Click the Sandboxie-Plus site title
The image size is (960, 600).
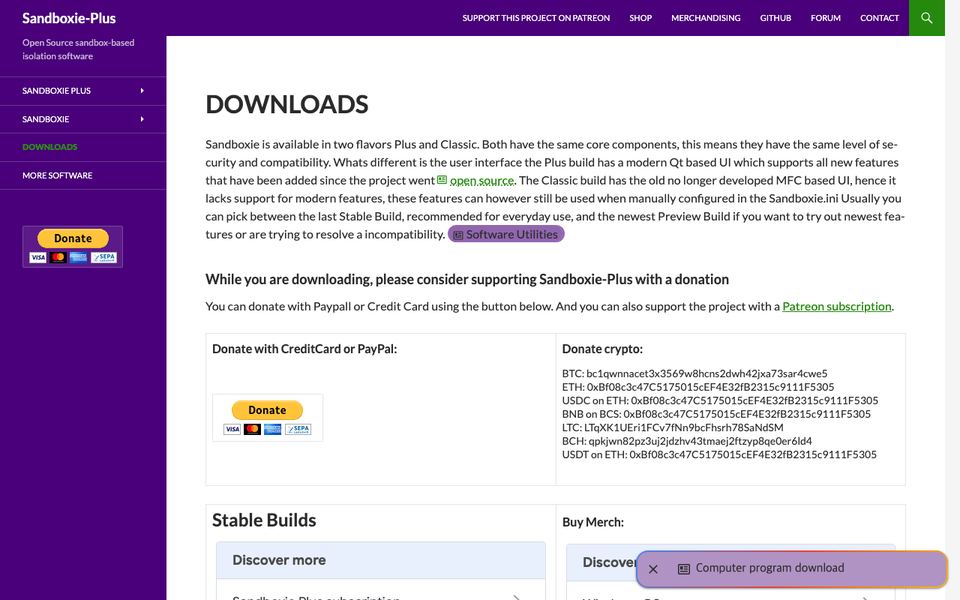tap(69, 18)
